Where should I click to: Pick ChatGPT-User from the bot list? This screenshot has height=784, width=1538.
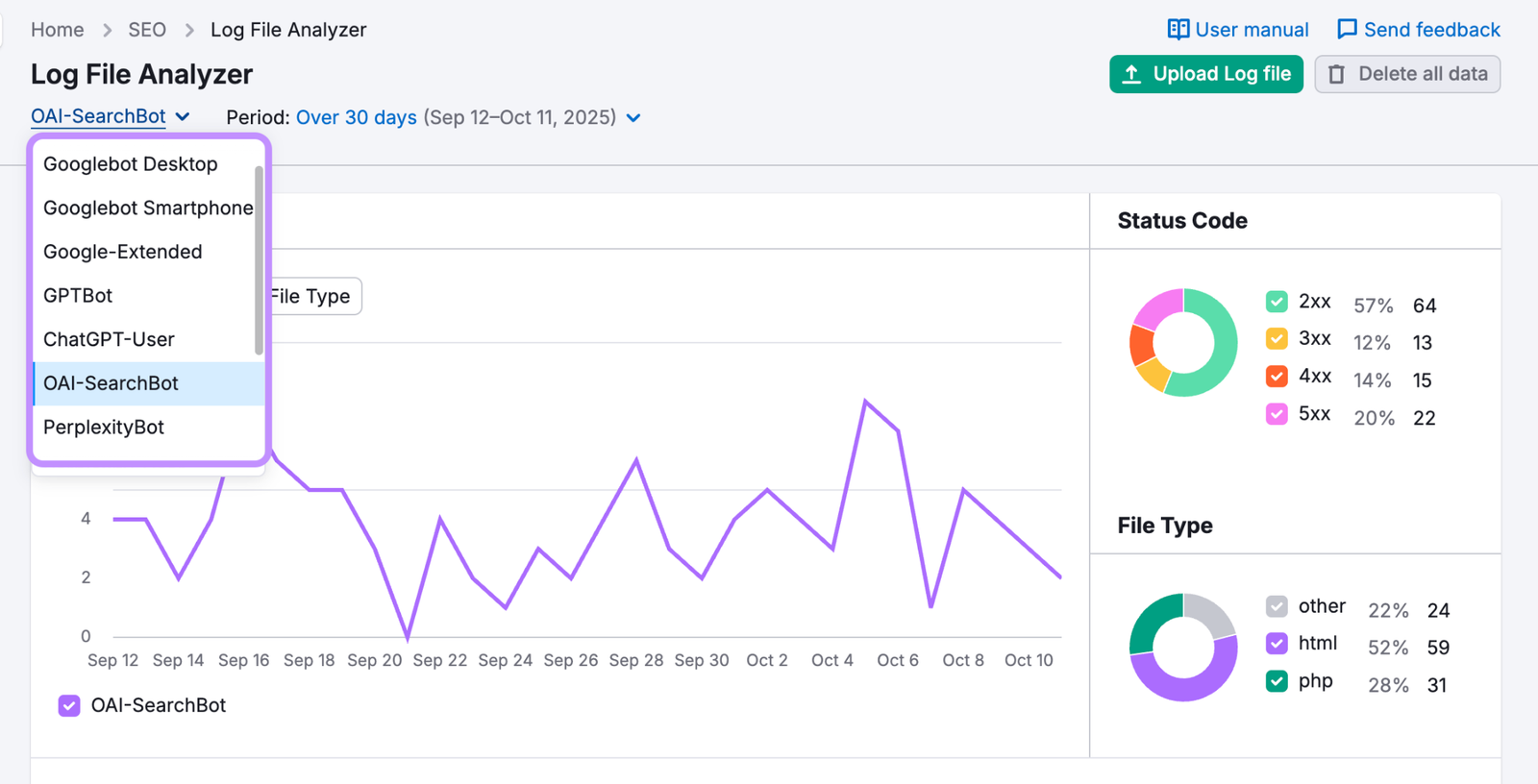pos(149,339)
